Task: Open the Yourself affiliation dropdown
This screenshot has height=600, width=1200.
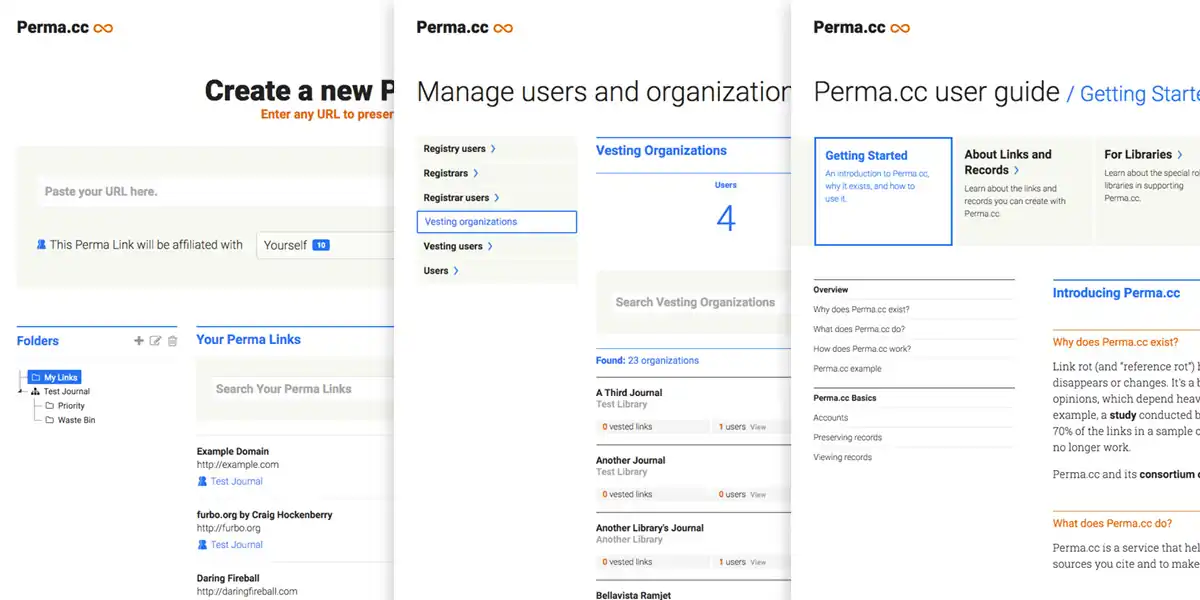Action: click(x=325, y=245)
